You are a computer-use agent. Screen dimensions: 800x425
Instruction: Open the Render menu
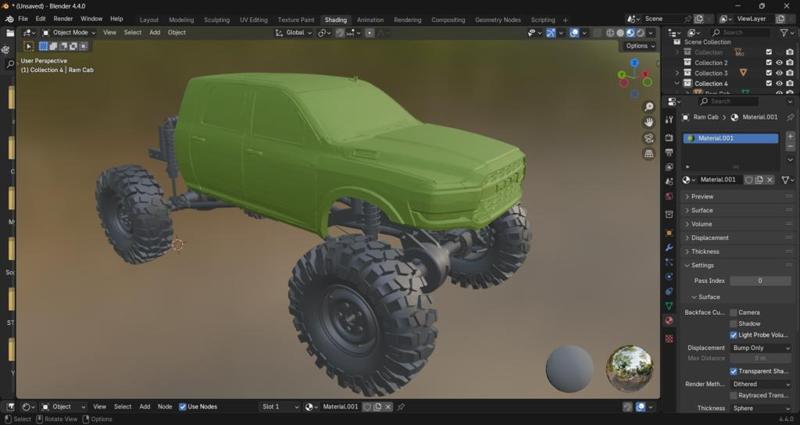pos(63,19)
